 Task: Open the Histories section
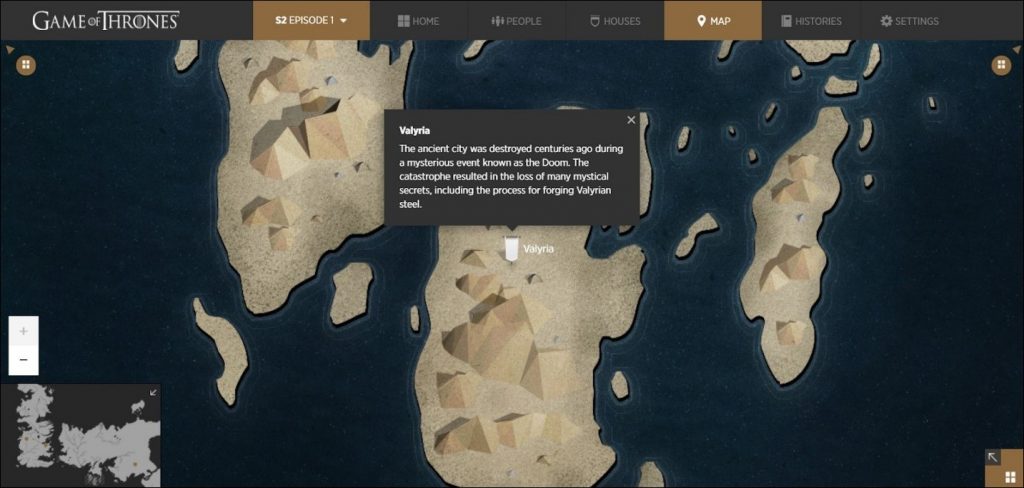point(811,21)
